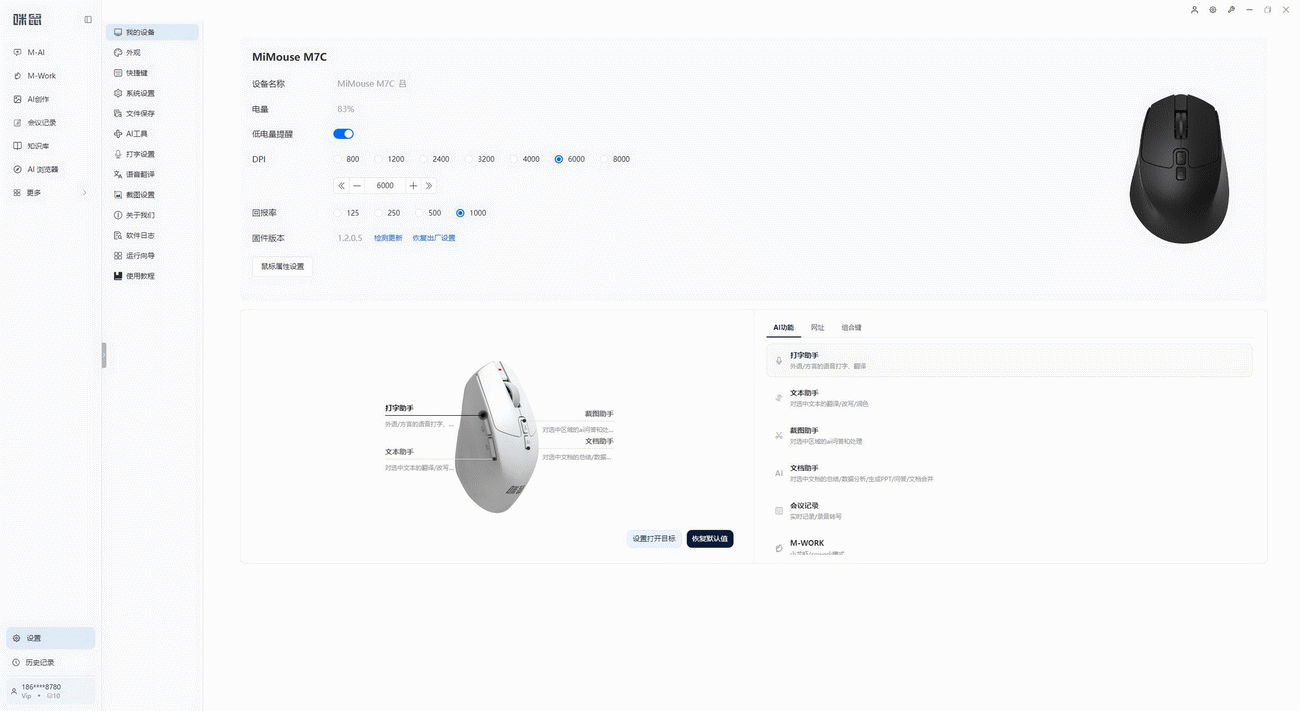Open M-Work in the left sidebar
The height and width of the screenshot is (711, 1300).
click(50, 76)
